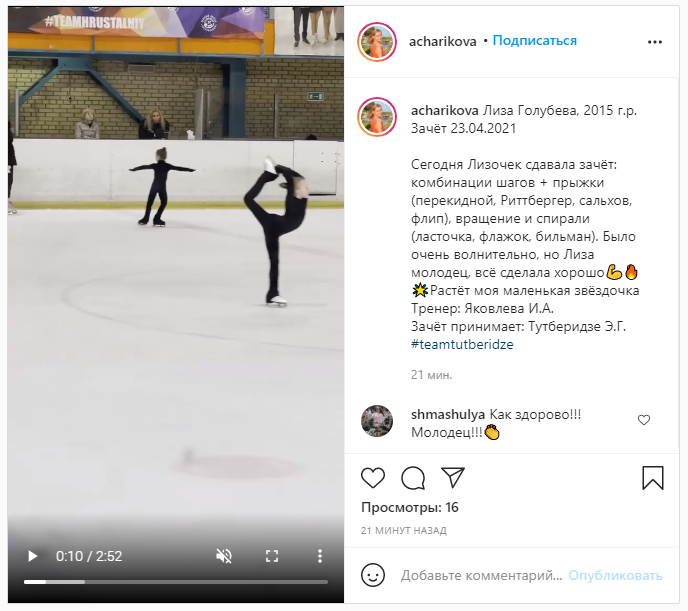Share post with the paper plane icon
Image resolution: width=688 pixels, height=611 pixels.
[x=453, y=478]
